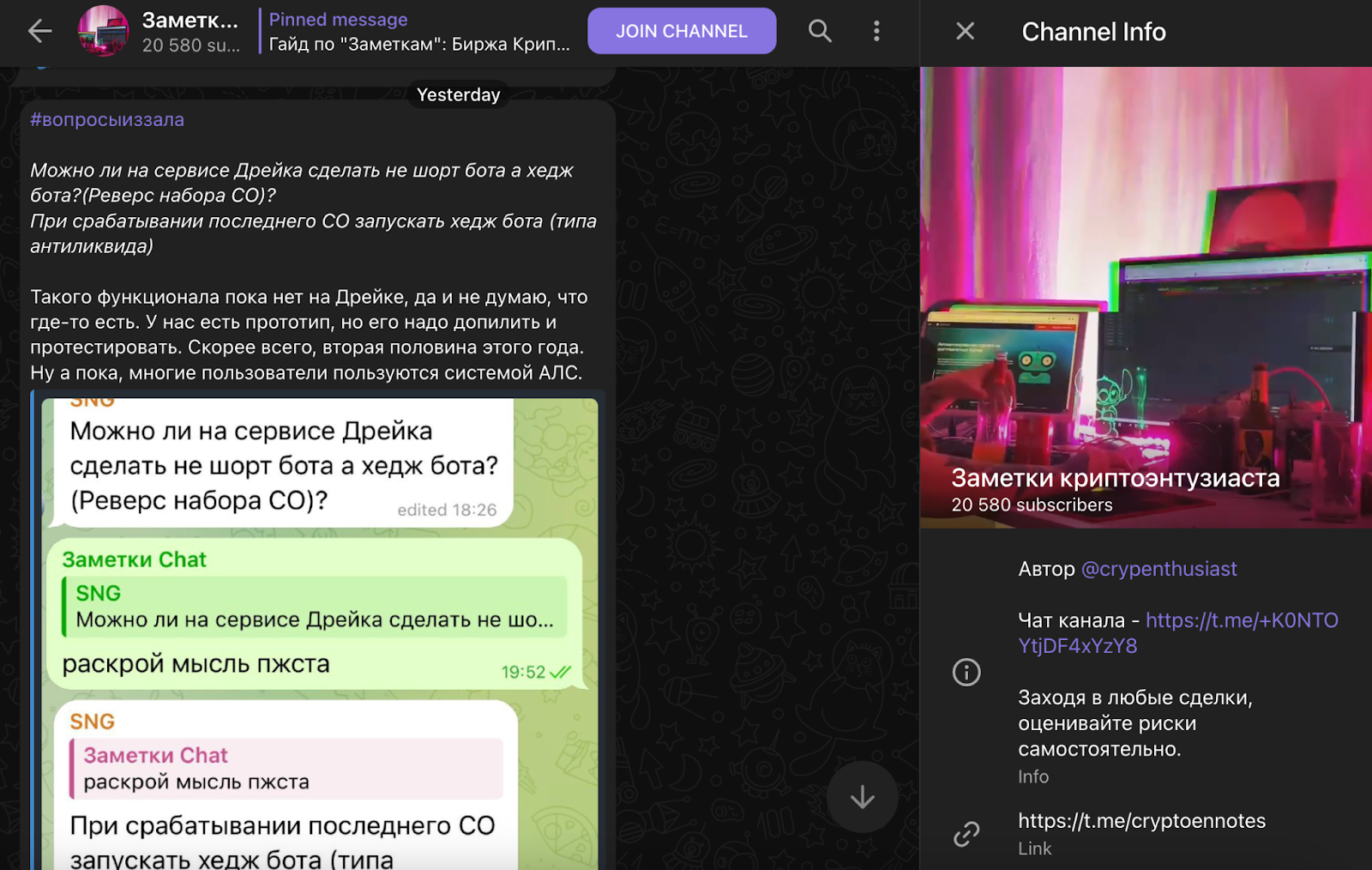This screenshot has height=870, width=1372.
Task: Close the Channel Info panel
Action: pos(965,32)
